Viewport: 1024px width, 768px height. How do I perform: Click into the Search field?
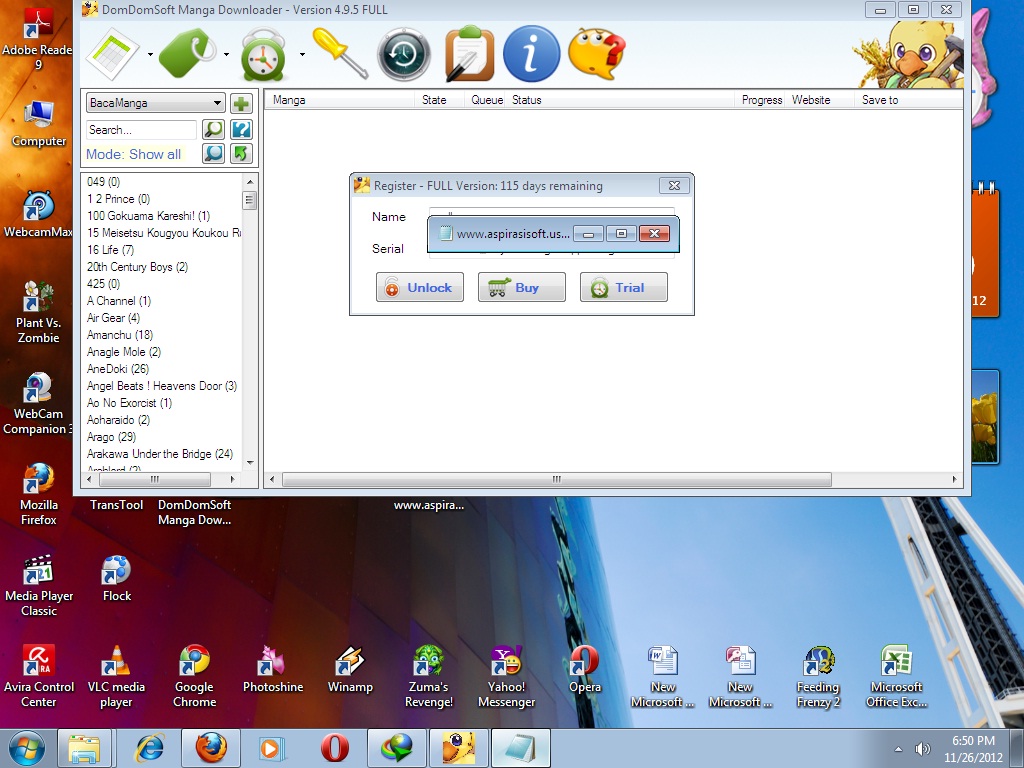pos(140,129)
